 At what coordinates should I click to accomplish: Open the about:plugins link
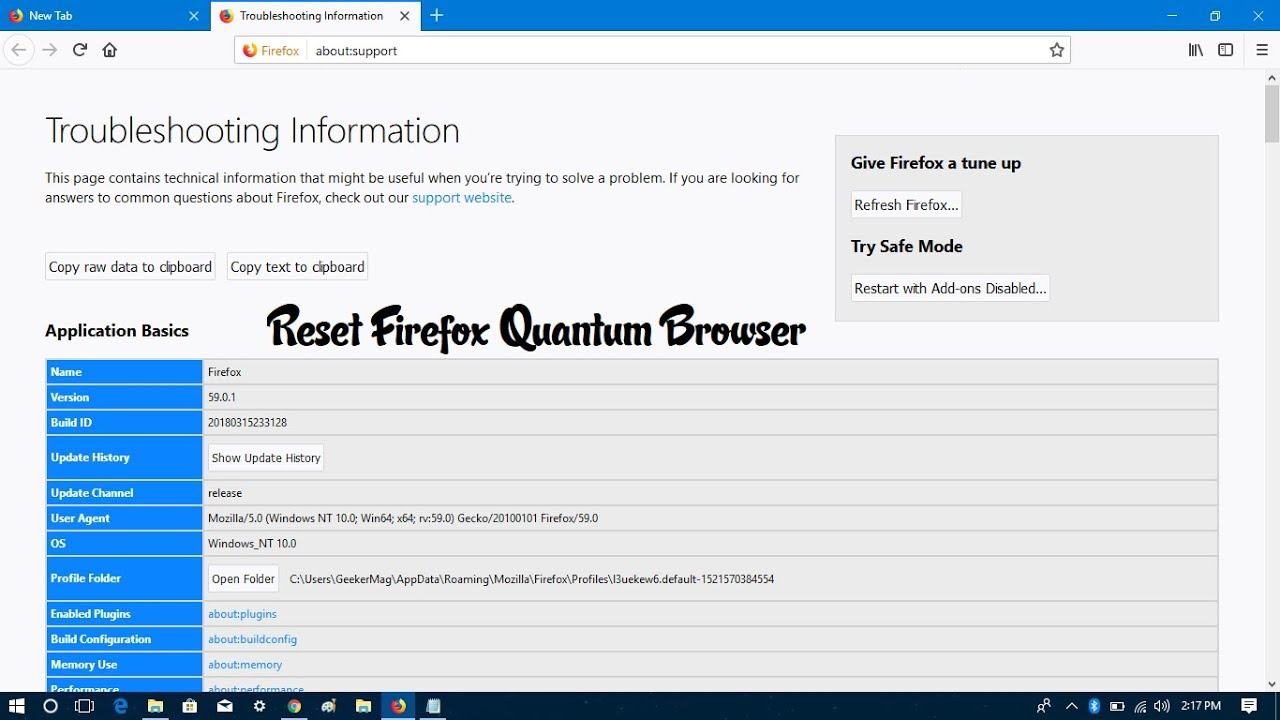(242, 614)
